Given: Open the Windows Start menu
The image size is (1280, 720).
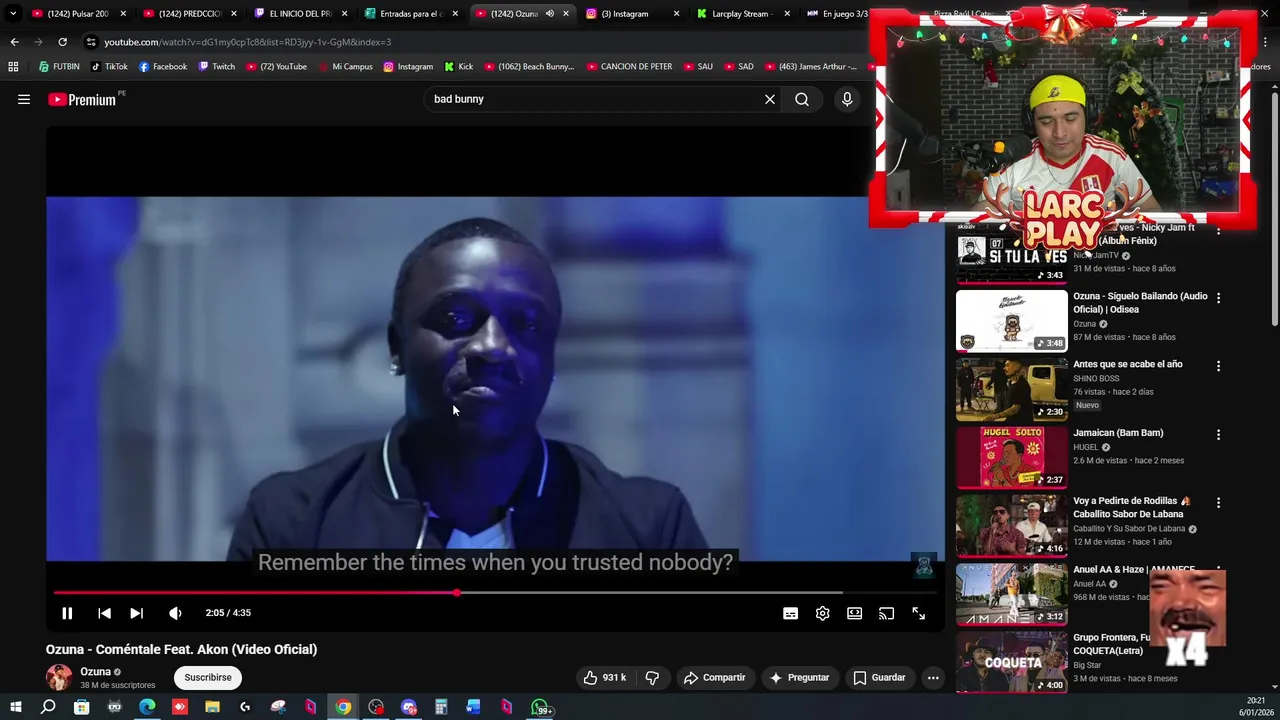Looking at the screenshot, I should [x=16, y=707].
